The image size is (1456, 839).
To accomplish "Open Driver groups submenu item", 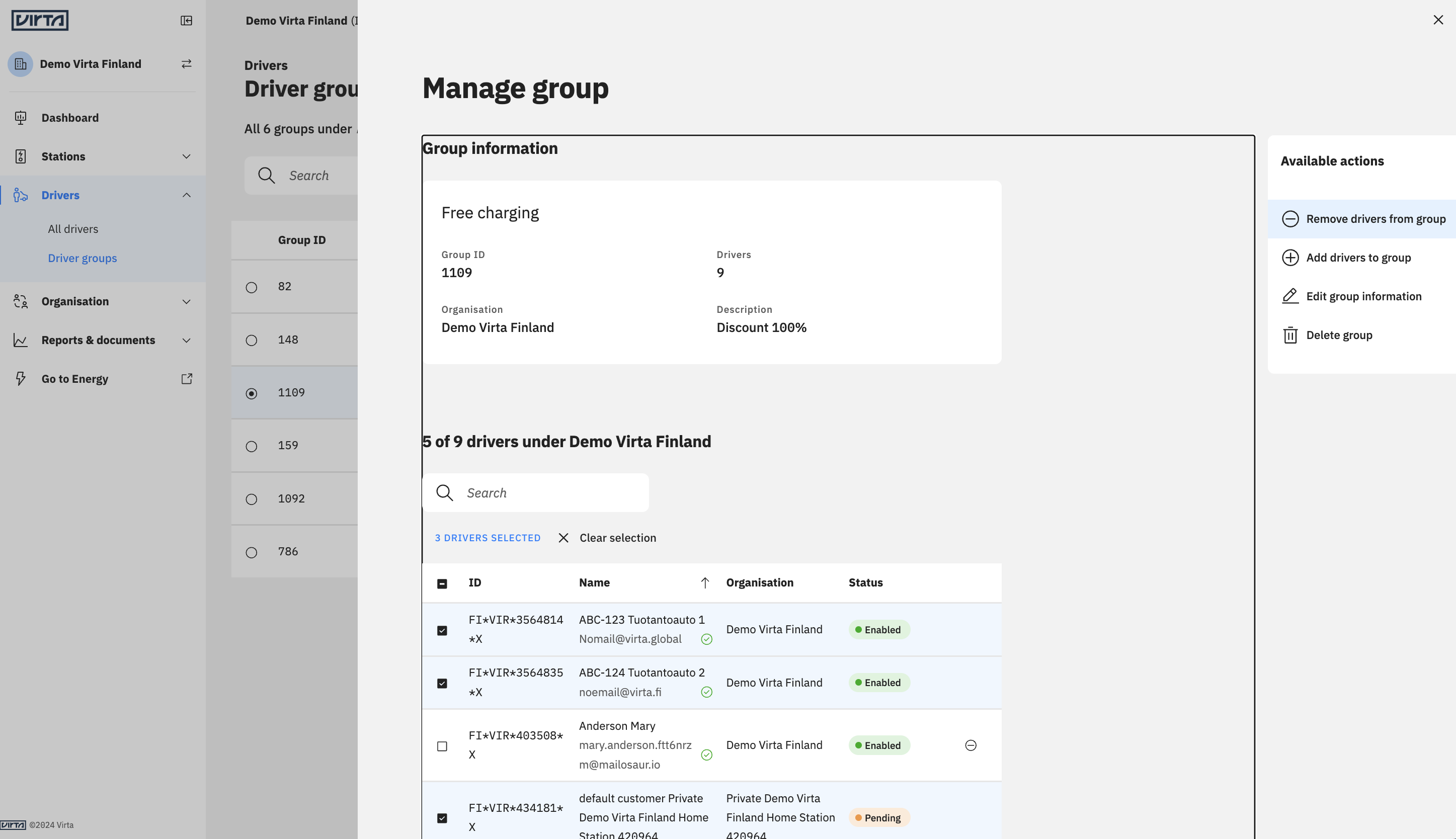I will click(x=83, y=258).
